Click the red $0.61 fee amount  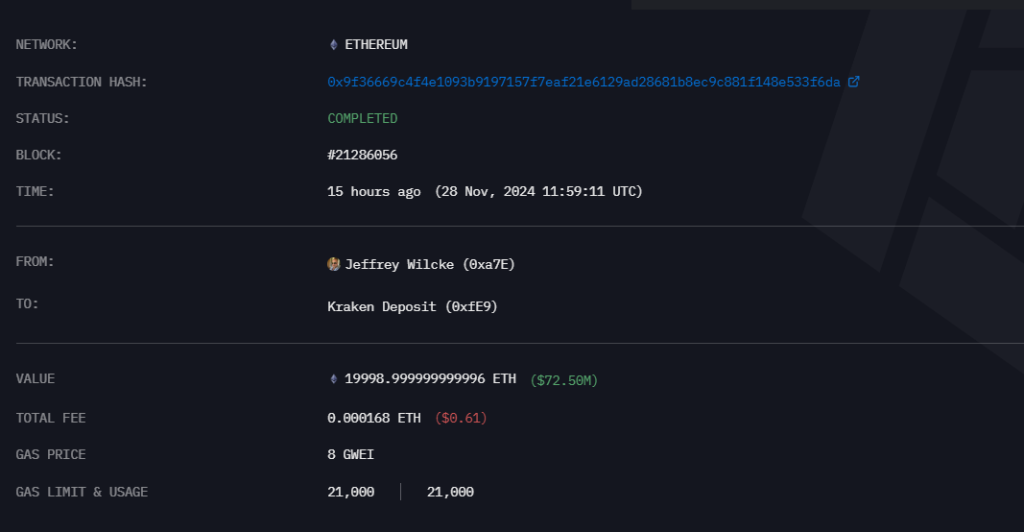coord(460,418)
